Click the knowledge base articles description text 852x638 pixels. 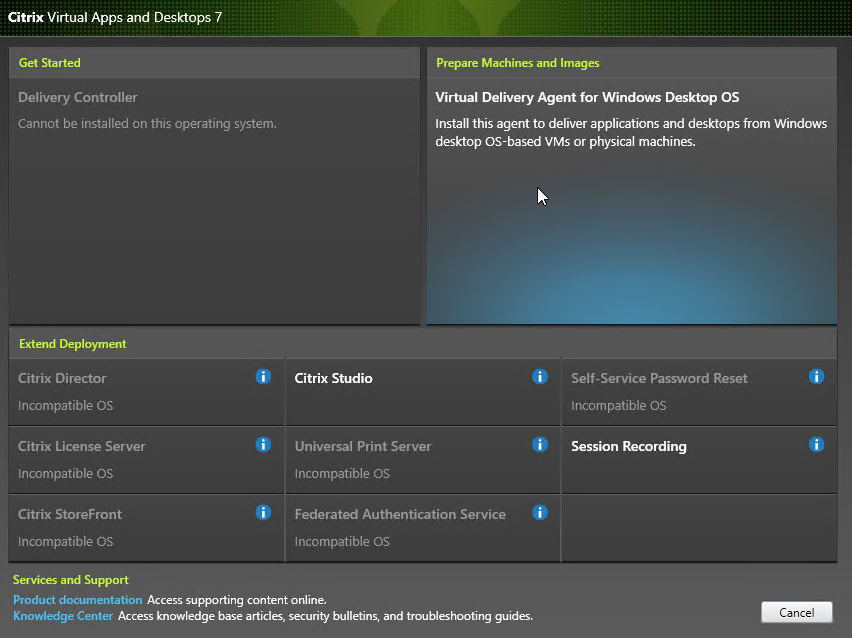click(x=325, y=616)
